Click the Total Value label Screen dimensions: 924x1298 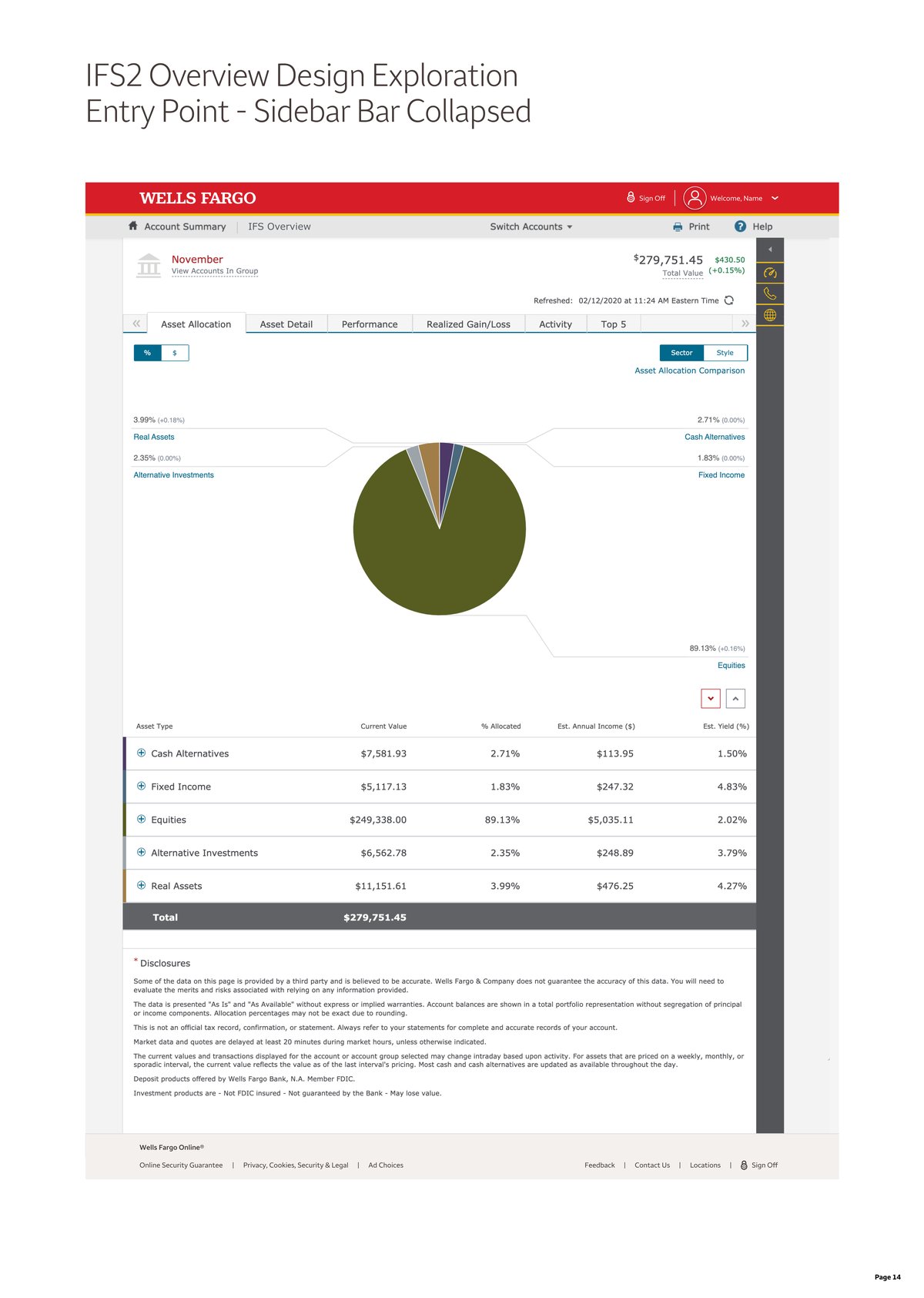tap(683, 273)
